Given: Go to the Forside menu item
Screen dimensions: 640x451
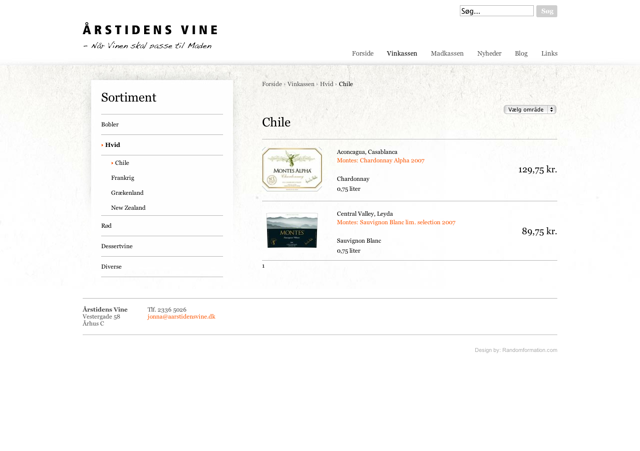Looking at the screenshot, I should [362, 53].
